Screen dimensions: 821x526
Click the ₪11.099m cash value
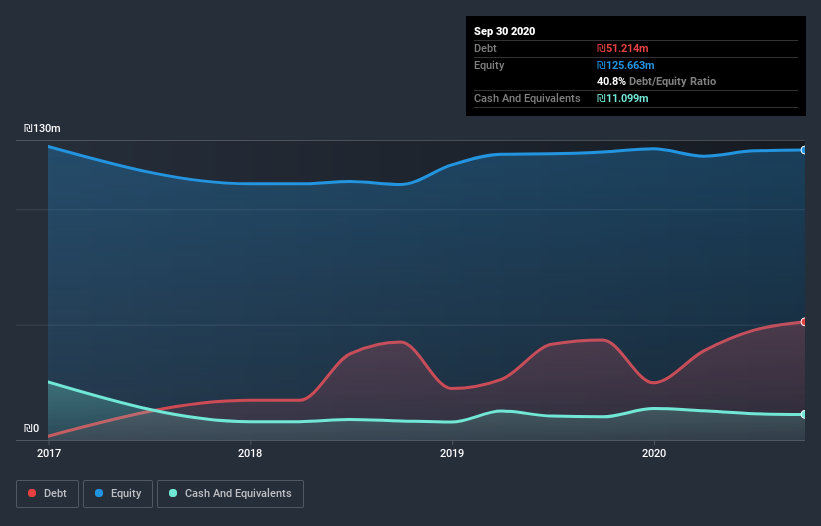623,98
